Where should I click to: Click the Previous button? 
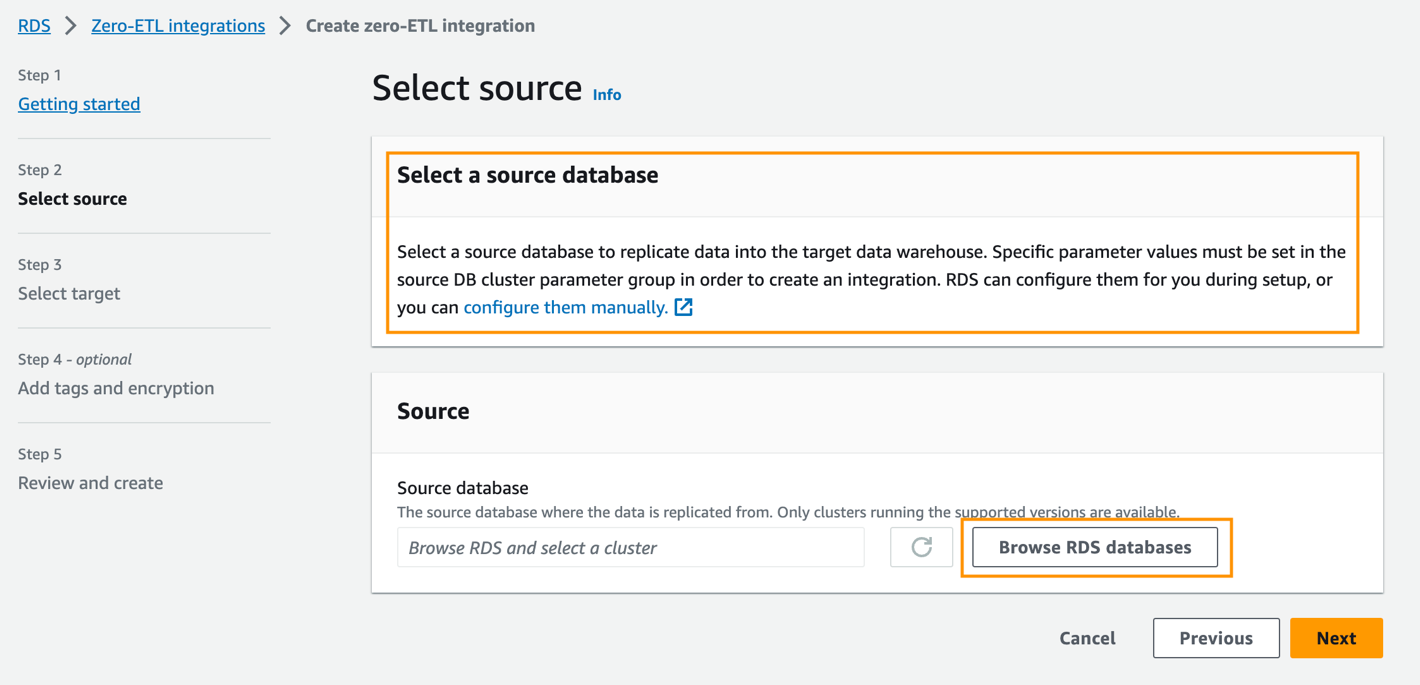point(1215,638)
